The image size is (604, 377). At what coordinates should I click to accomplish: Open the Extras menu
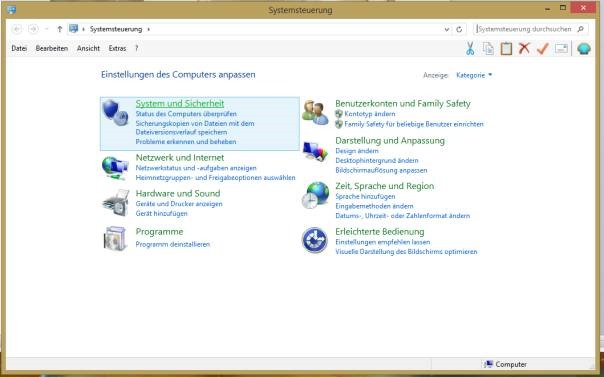(117, 49)
